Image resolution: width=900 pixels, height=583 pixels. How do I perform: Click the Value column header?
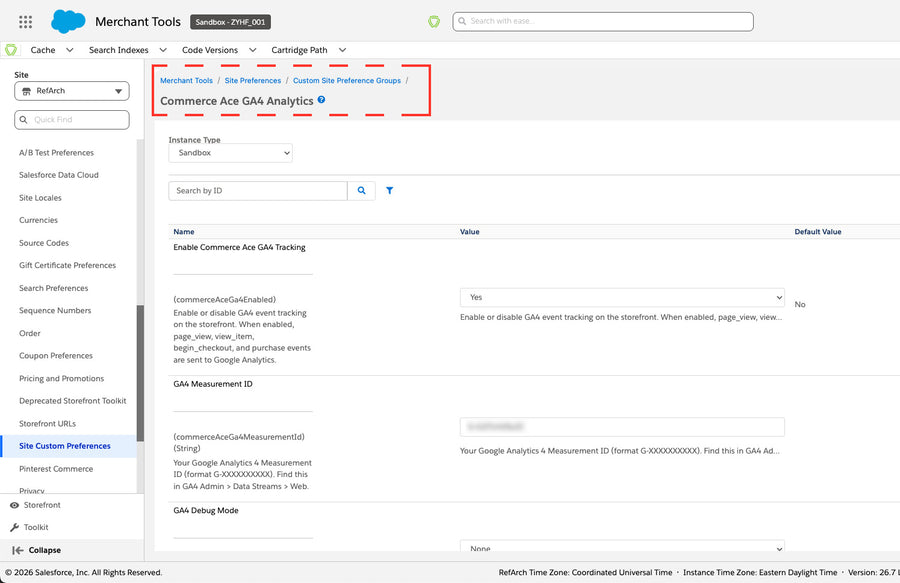470,232
